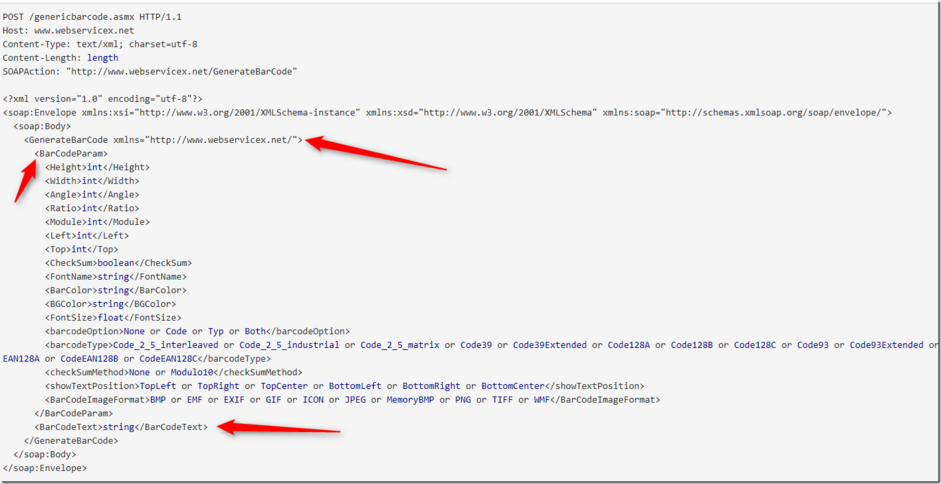Click the 'string' value inside BarCodeText

coord(118,427)
